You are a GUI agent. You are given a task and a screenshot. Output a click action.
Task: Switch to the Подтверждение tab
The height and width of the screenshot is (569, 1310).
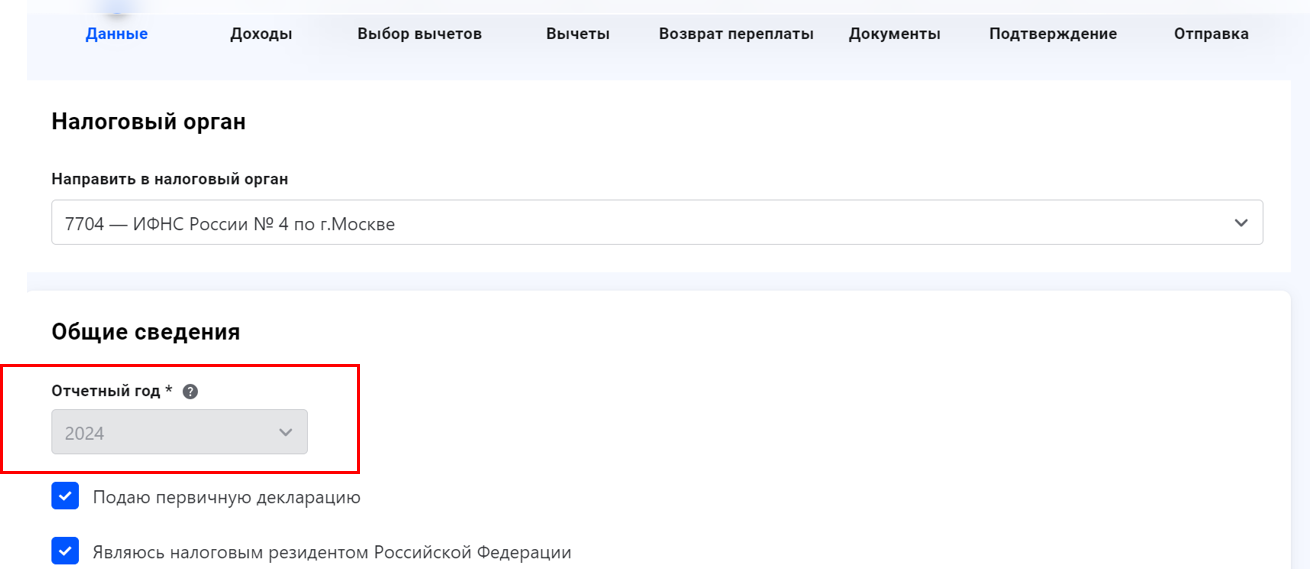1053,34
